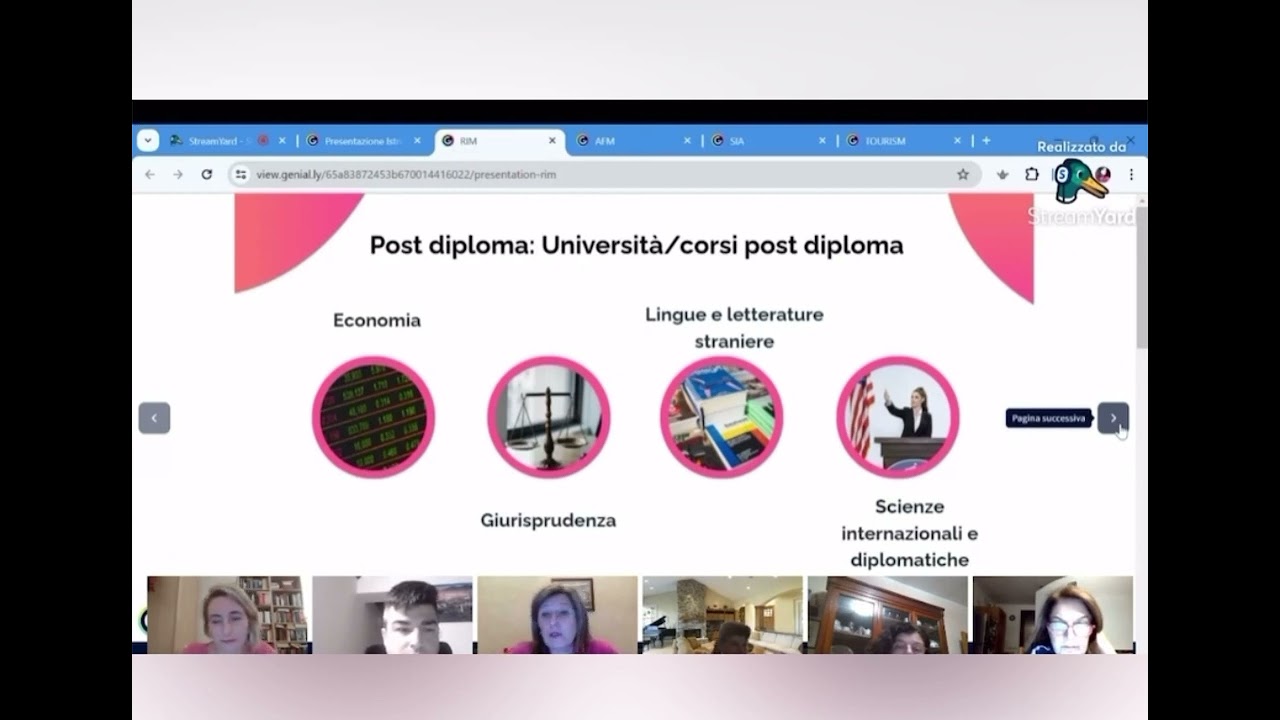Viewport: 1280px width, 720px height.
Task: Reload the genial.ly page
Action: tap(207, 174)
